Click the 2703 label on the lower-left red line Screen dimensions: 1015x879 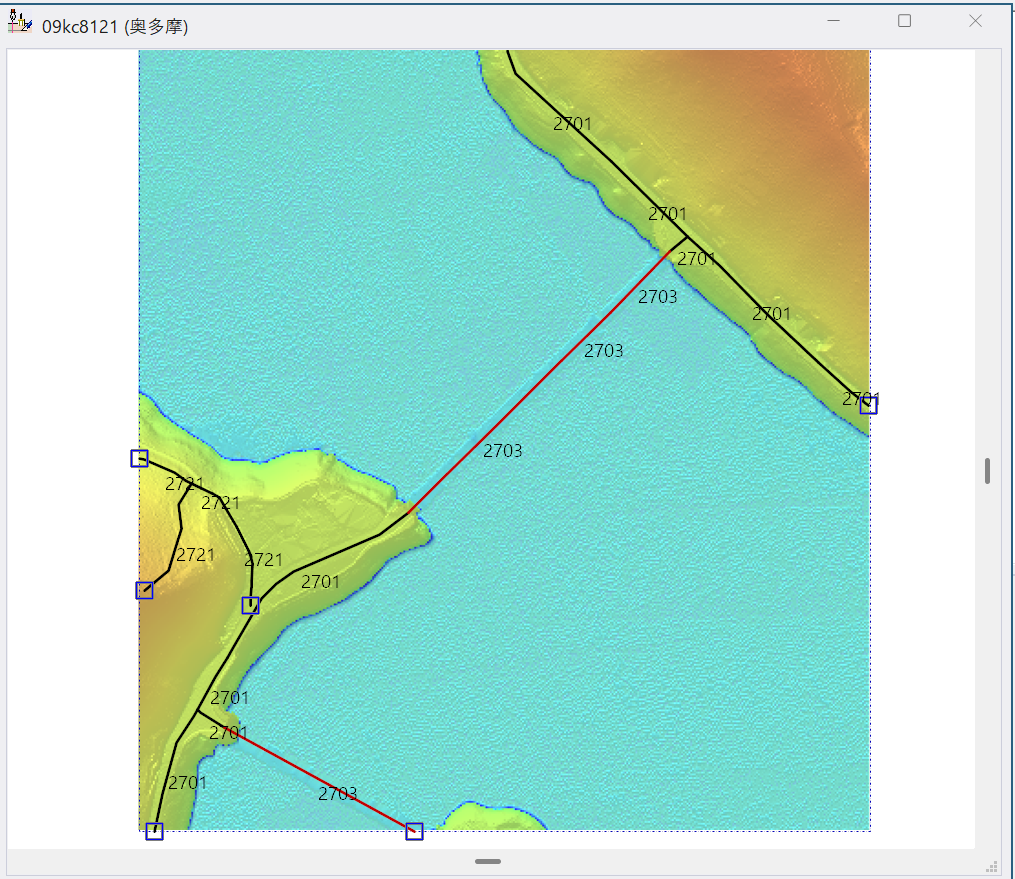tap(338, 793)
